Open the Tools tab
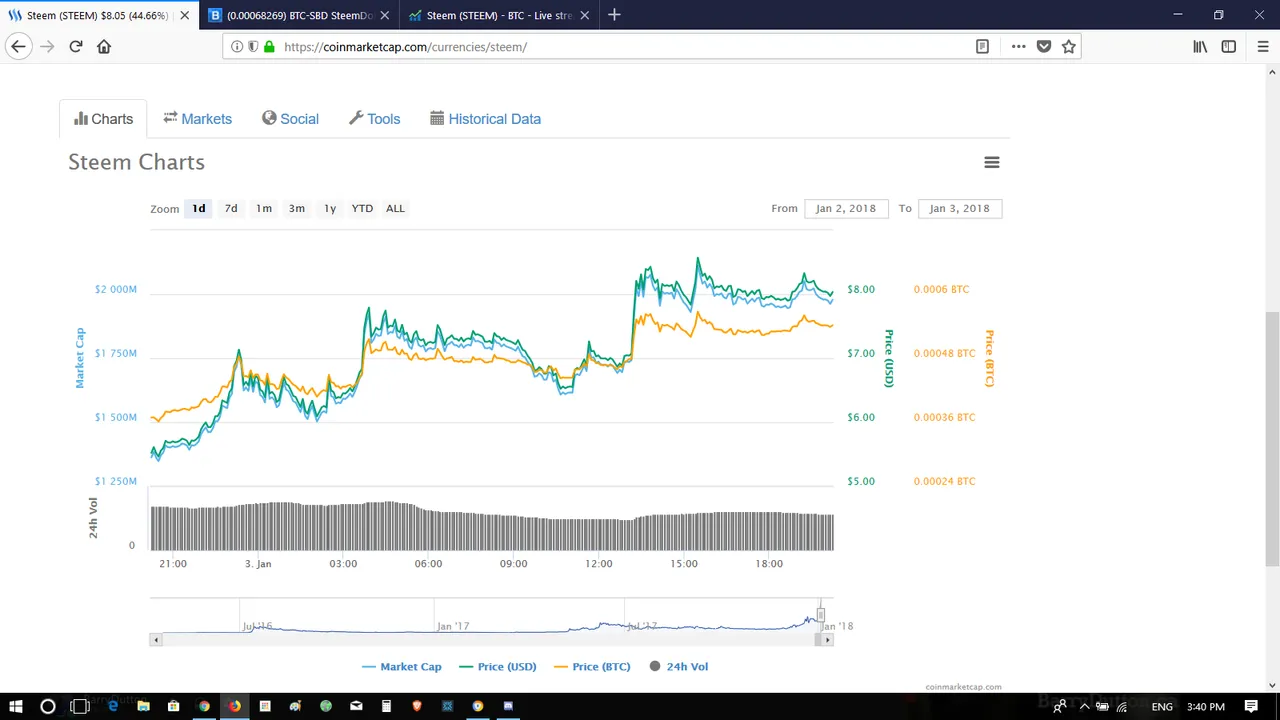The width and height of the screenshot is (1280, 720). click(x=374, y=118)
